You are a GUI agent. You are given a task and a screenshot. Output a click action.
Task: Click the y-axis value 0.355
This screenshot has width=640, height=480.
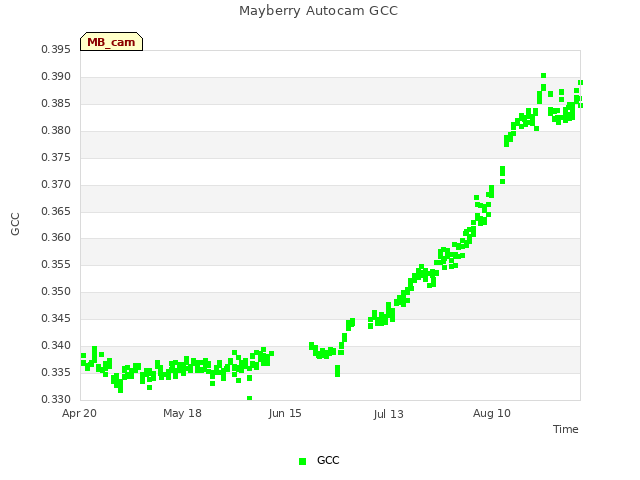56,264
